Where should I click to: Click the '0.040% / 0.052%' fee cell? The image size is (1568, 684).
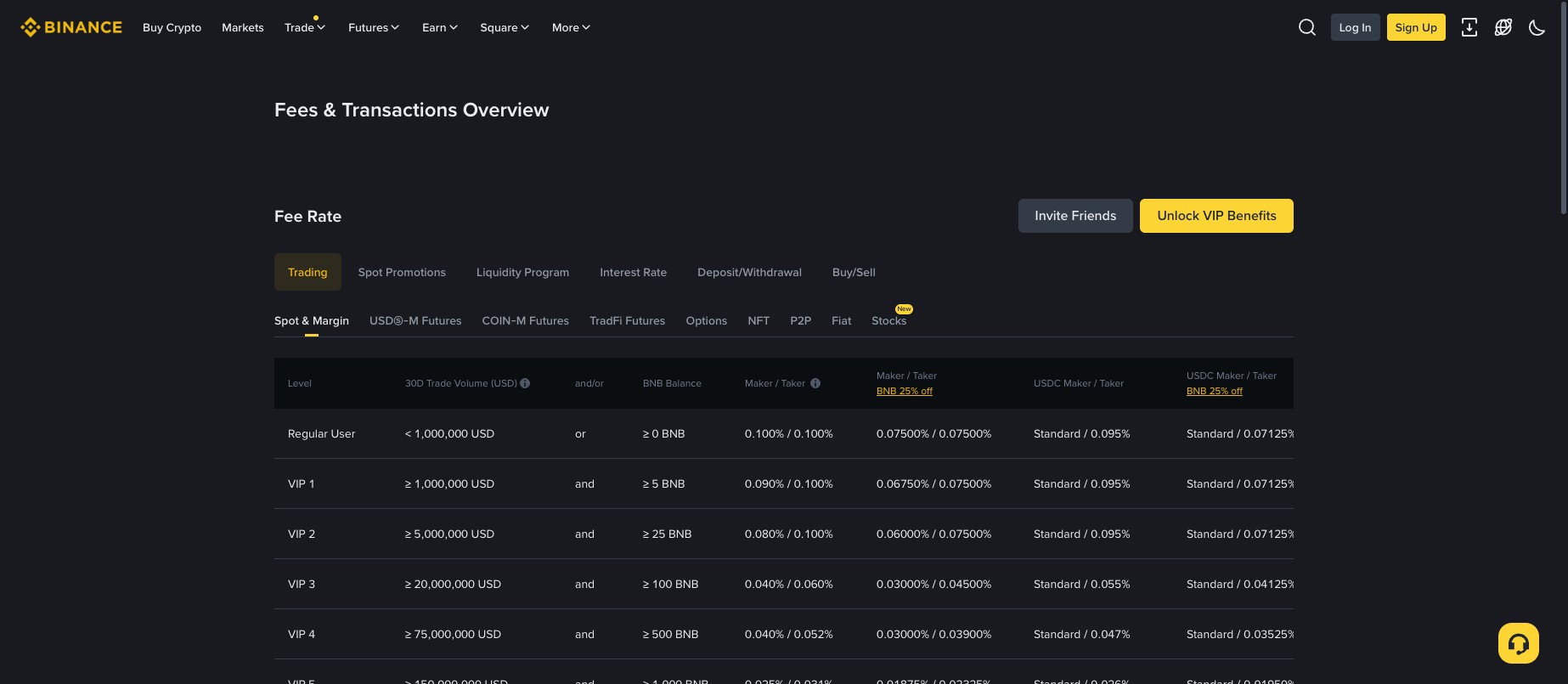click(789, 634)
